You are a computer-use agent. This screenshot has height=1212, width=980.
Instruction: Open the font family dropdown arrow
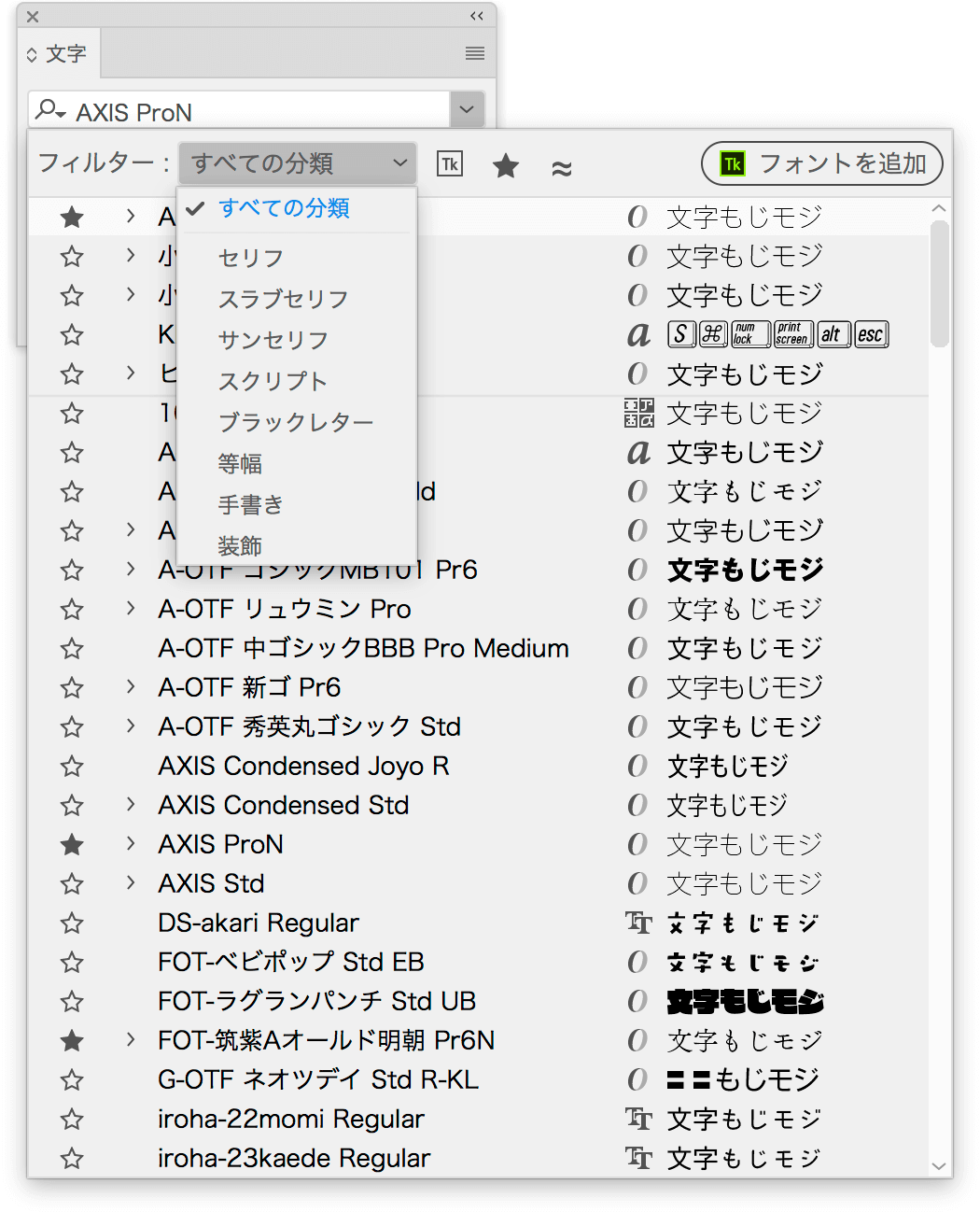tap(467, 110)
